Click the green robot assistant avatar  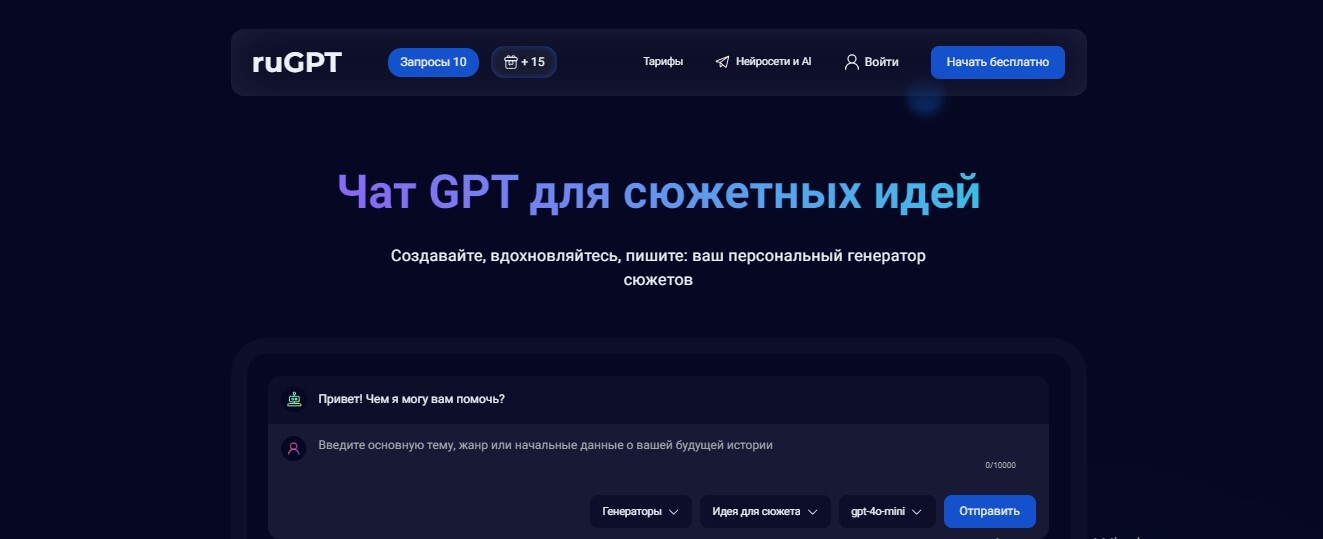click(x=293, y=399)
